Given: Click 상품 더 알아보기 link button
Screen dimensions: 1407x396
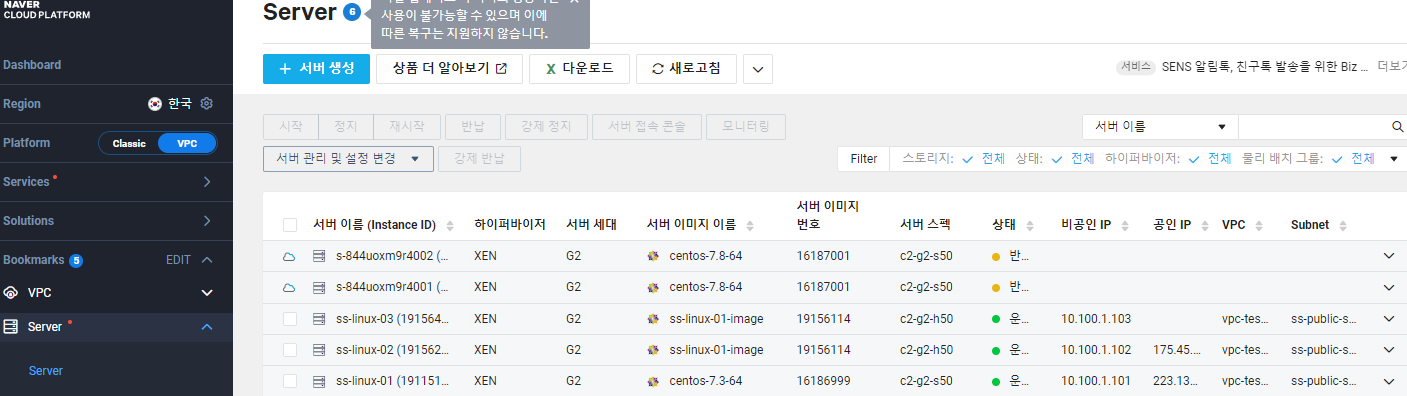Looking at the screenshot, I should click(x=449, y=69).
